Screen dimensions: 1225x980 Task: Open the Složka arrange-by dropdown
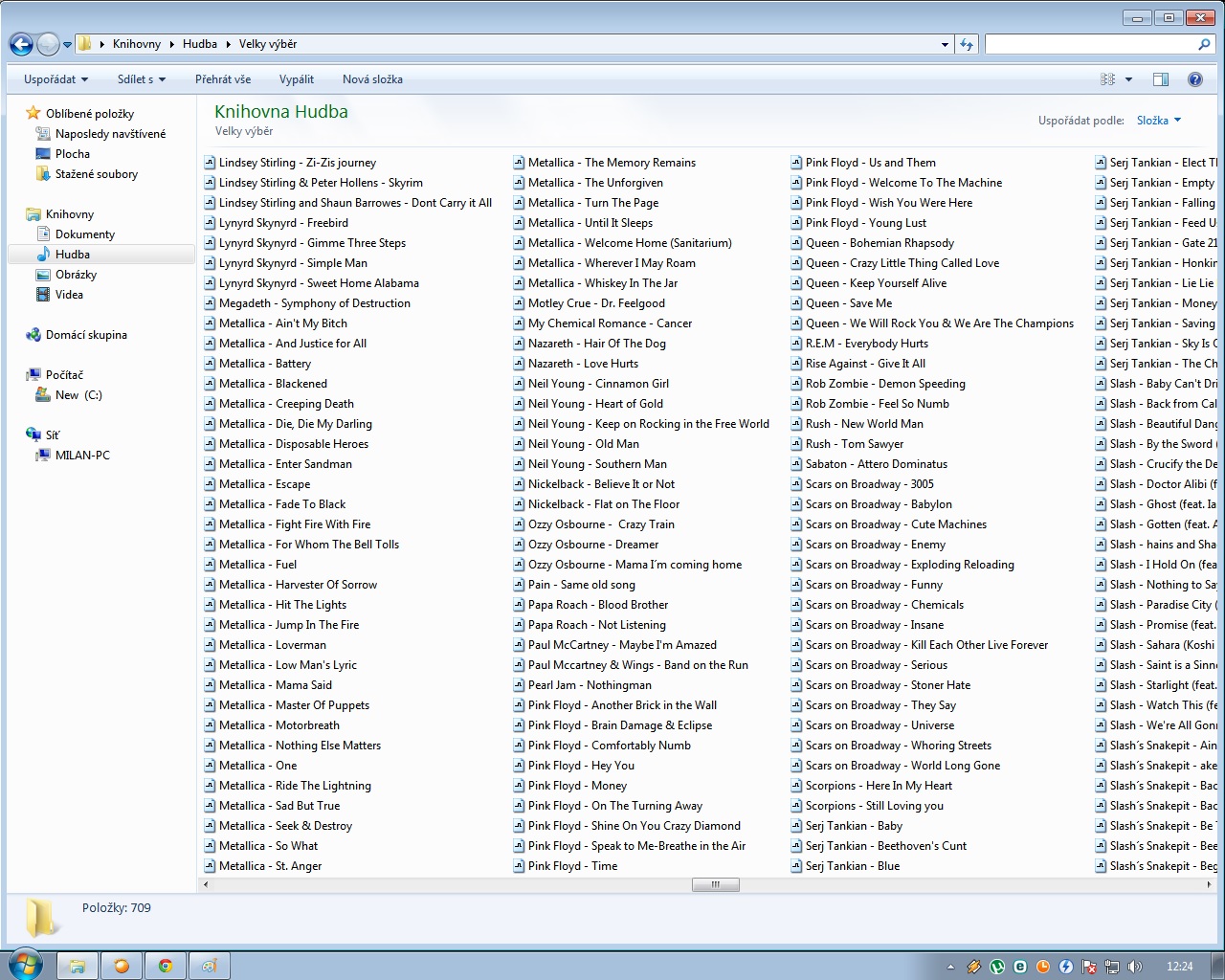[1158, 121]
